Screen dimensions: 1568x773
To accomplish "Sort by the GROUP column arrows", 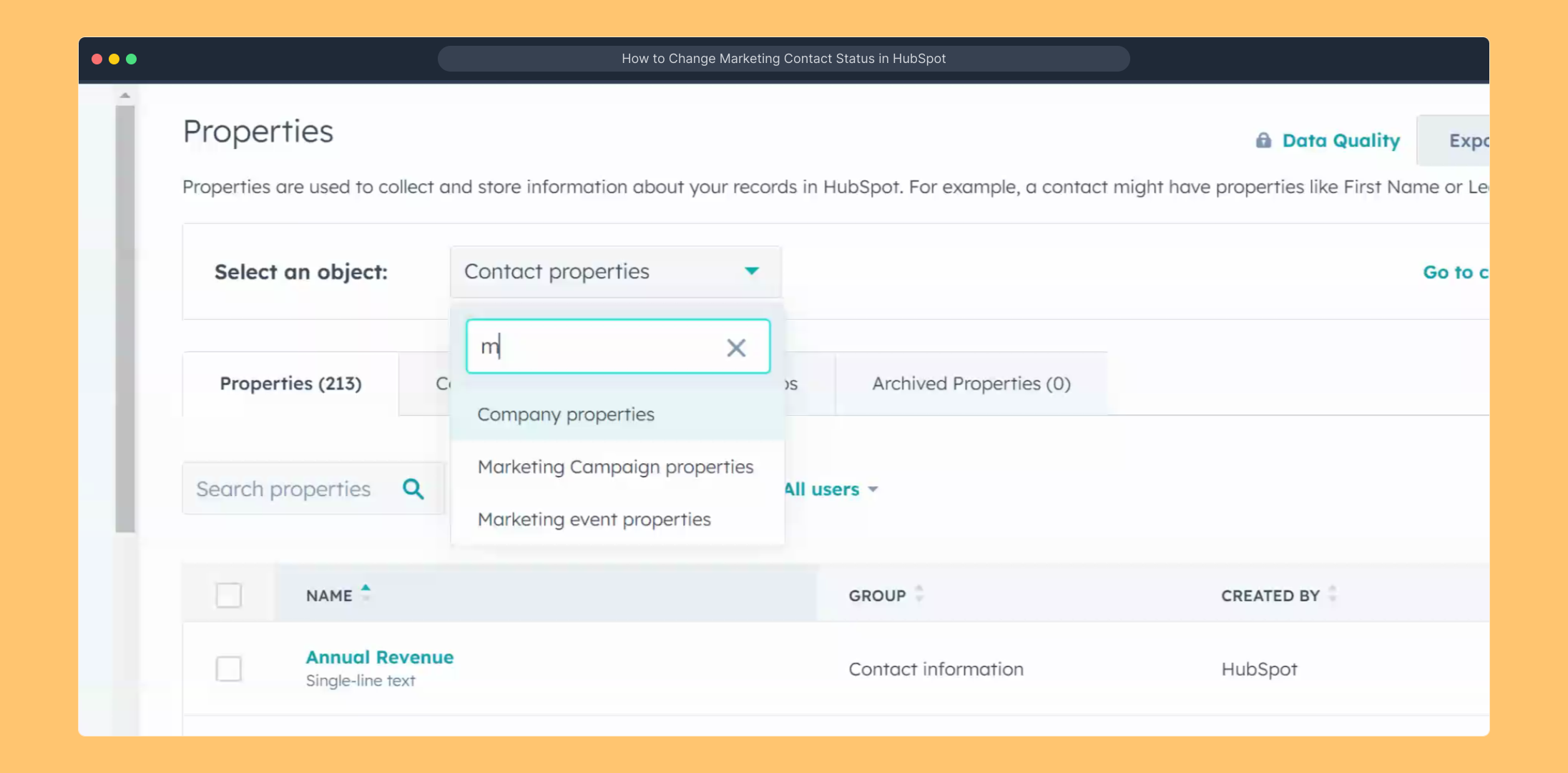I will (x=919, y=594).
